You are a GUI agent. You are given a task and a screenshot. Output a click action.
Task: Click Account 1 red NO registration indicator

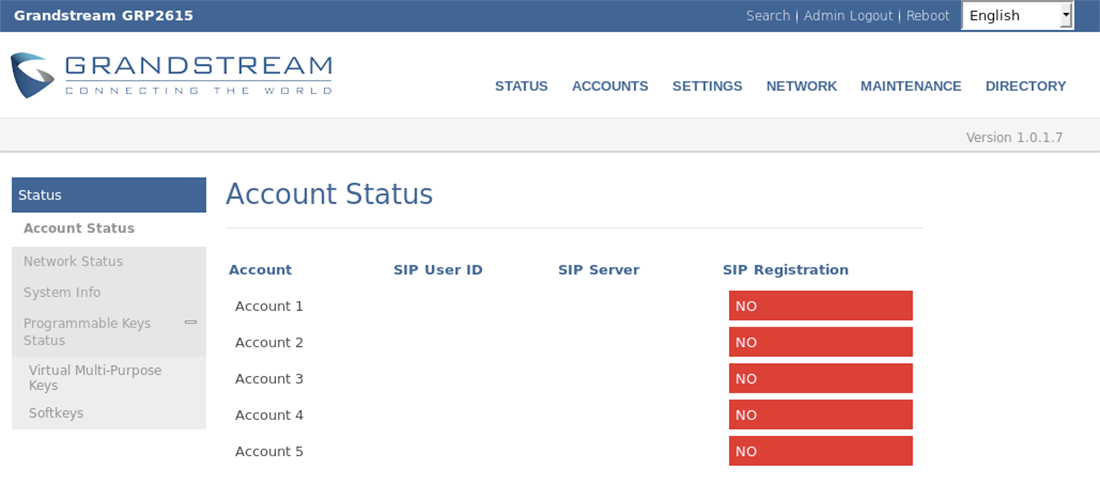pyautogui.click(x=820, y=306)
